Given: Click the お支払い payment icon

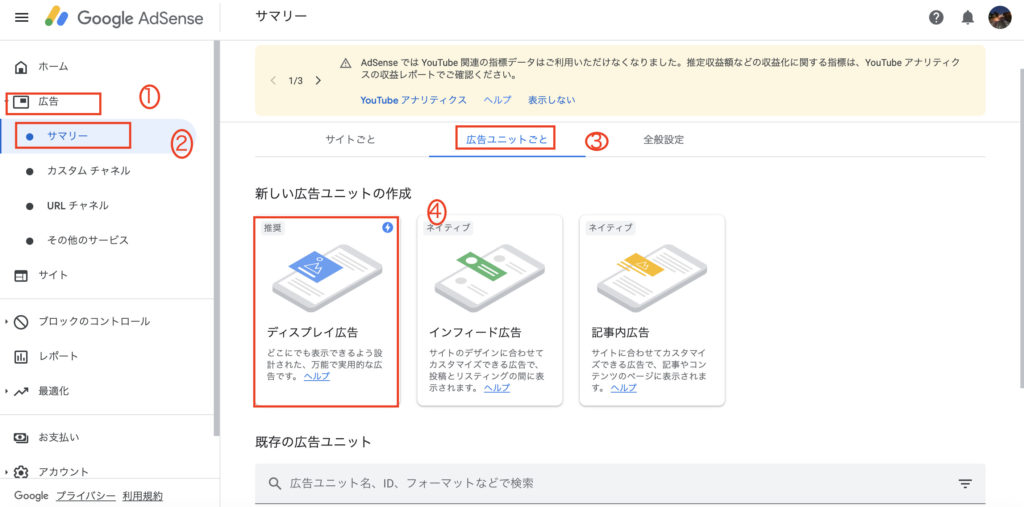Looking at the screenshot, I should tap(22, 438).
